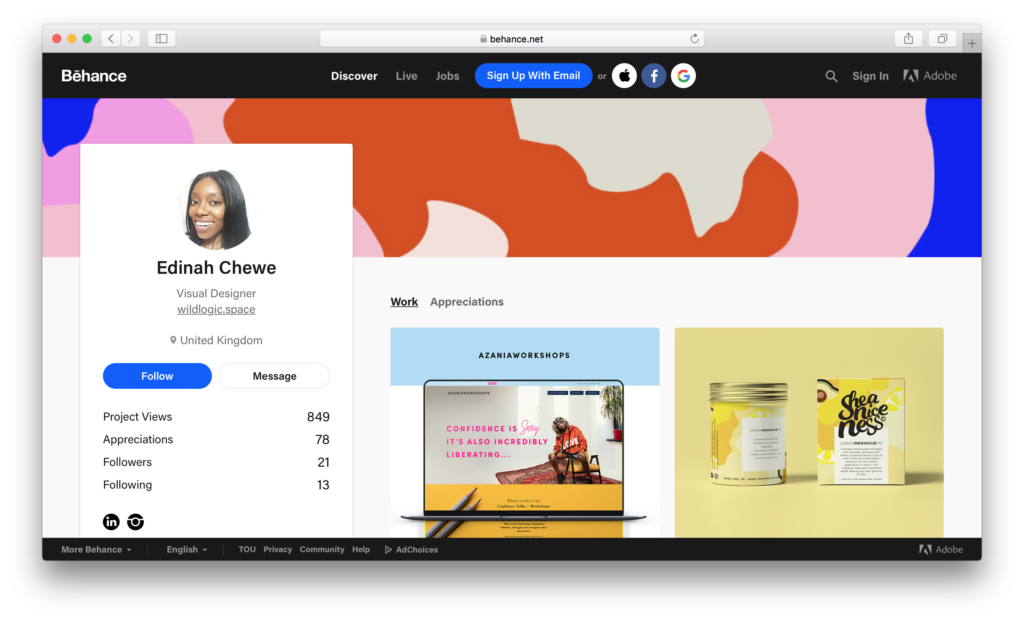Sign up with Facebook icon
Screen dimensions: 1024x621
tap(654, 76)
